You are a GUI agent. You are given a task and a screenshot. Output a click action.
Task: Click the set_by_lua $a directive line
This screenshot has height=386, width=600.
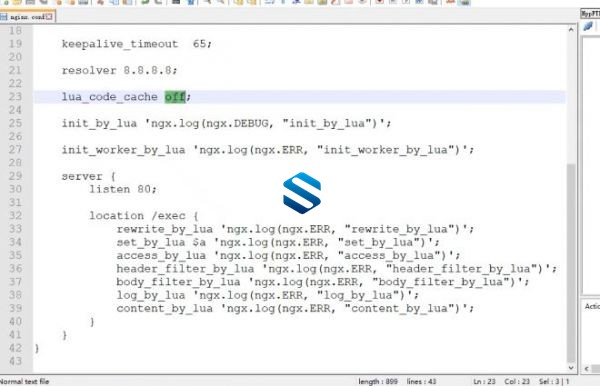click(278, 242)
